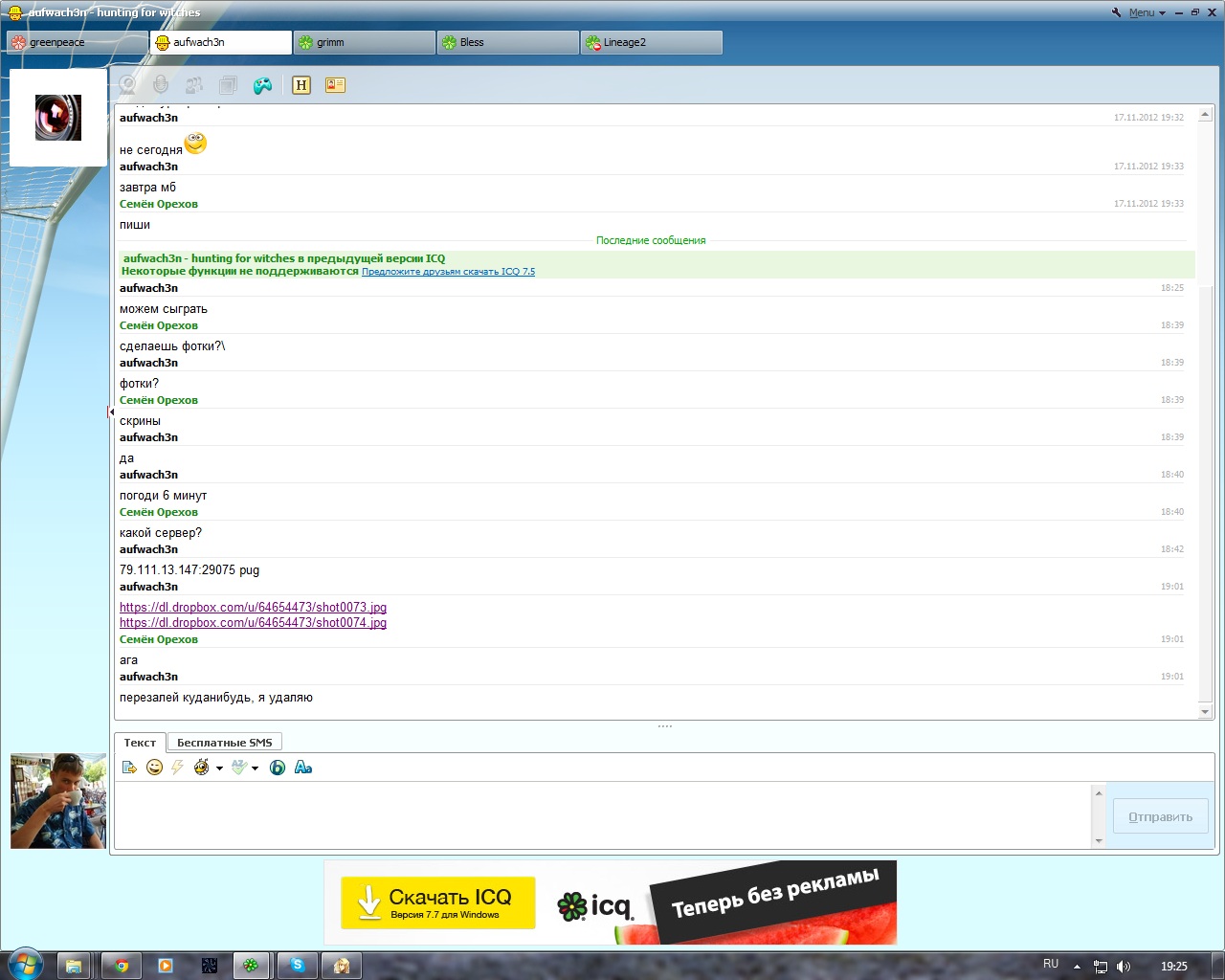Open message history with the H icon
This screenshot has width=1225, height=980.
[301, 85]
